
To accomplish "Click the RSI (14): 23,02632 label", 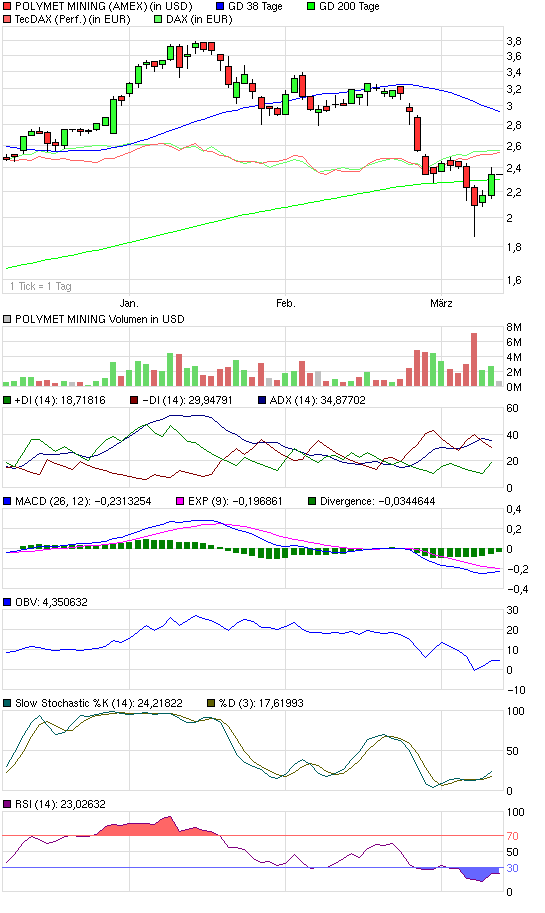I will point(61,804).
